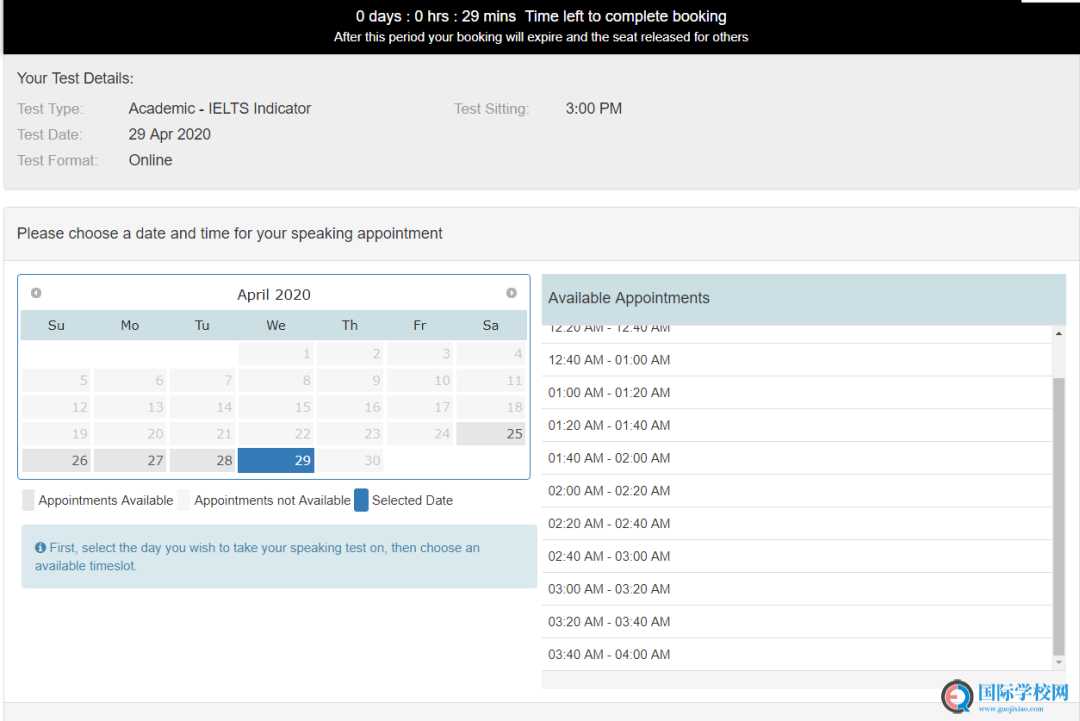Click the Su weekday column header
Image resolution: width=1080 pixels, height=721 pixels.
point(56,325)
